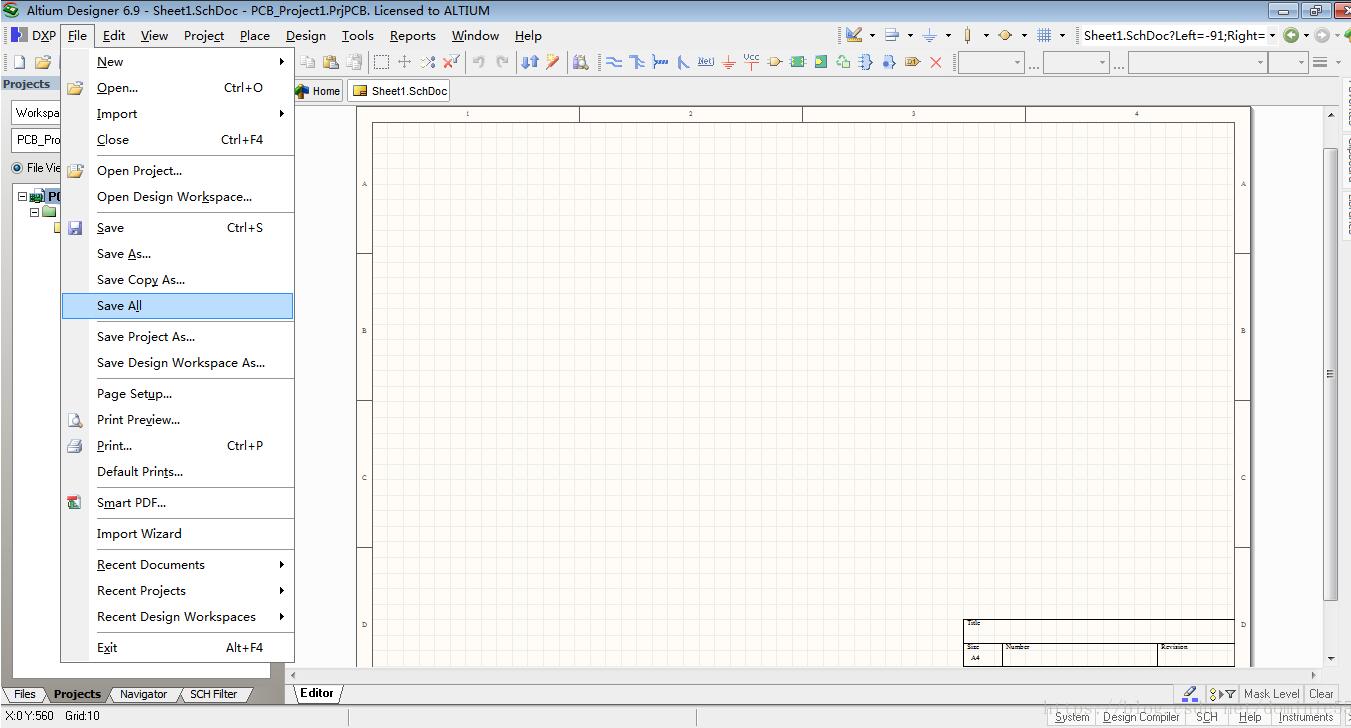Click the Smart PDF icon in File menu
This screenshot has height=728, width=1351.
[75, 502]
